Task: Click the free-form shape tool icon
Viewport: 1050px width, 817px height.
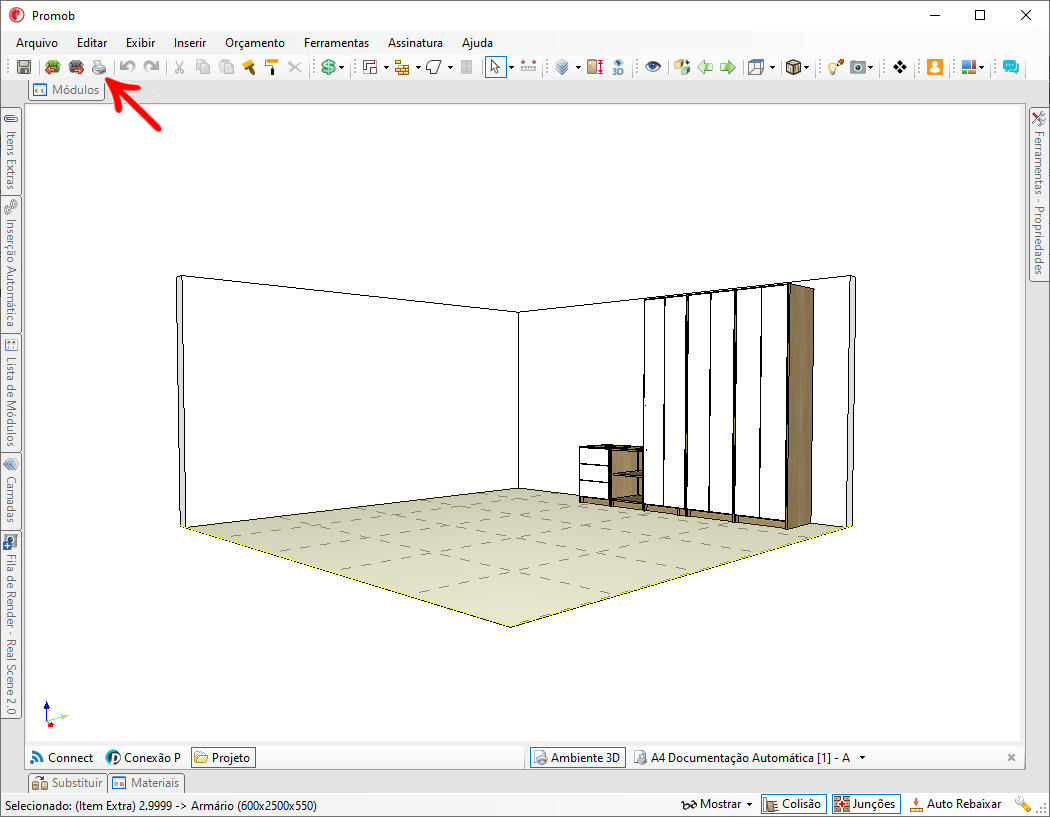Action: pyautogui.click(x=434, y=67)
